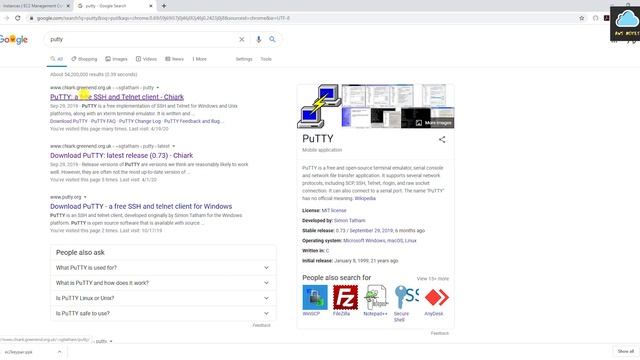This screenshot has height=360, width=640.
Task: Open the September 29, 2019 release link
Action: point(371,231)
